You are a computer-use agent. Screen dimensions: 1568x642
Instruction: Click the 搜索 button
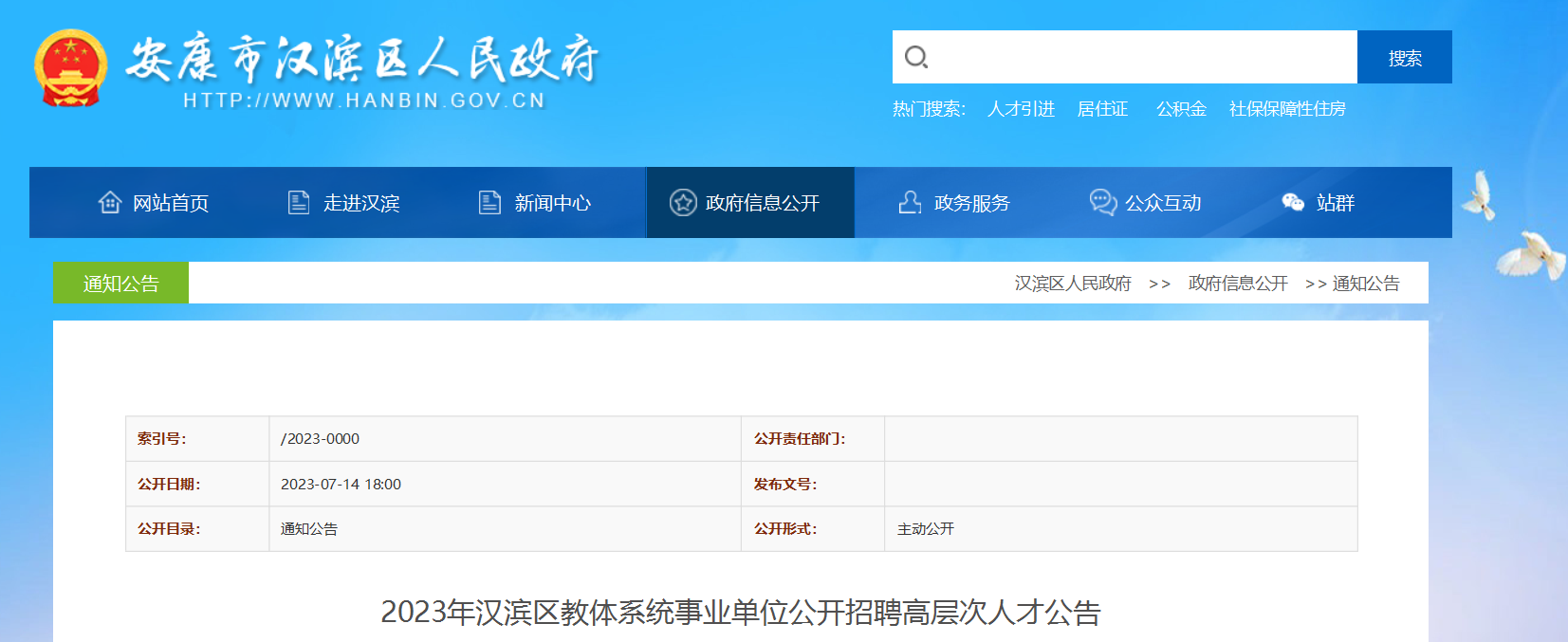[x=1405, y=57]
